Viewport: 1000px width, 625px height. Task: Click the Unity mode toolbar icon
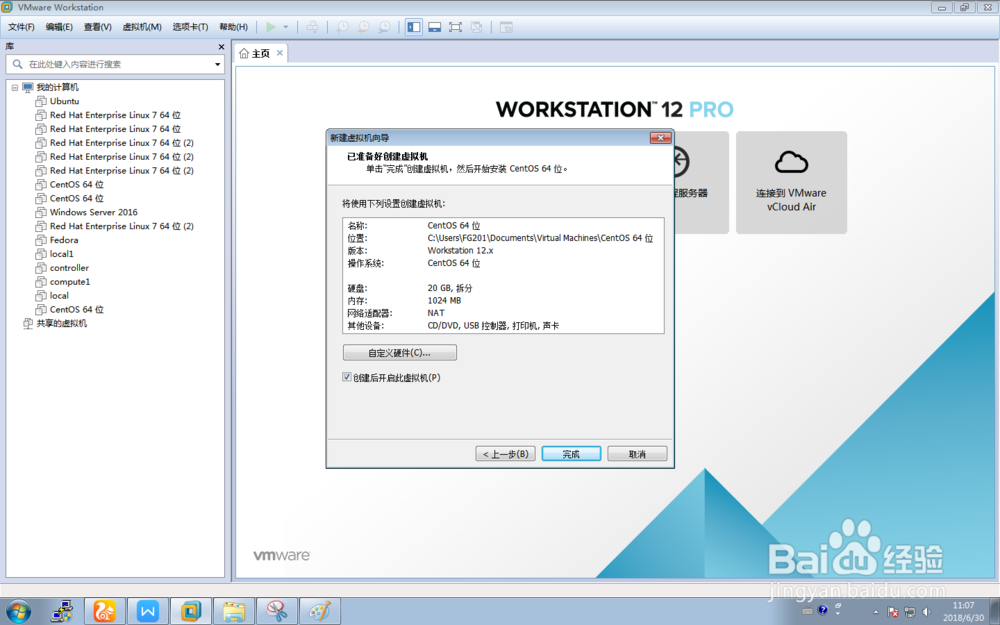tap(476, 27)
